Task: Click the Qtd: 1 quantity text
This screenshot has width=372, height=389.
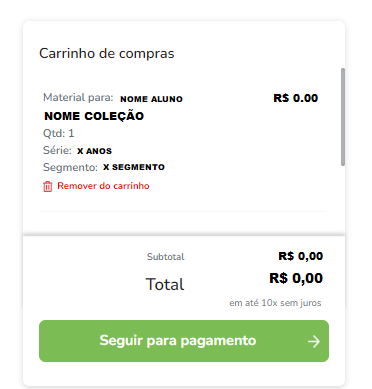Action: (x=59, y=133)
